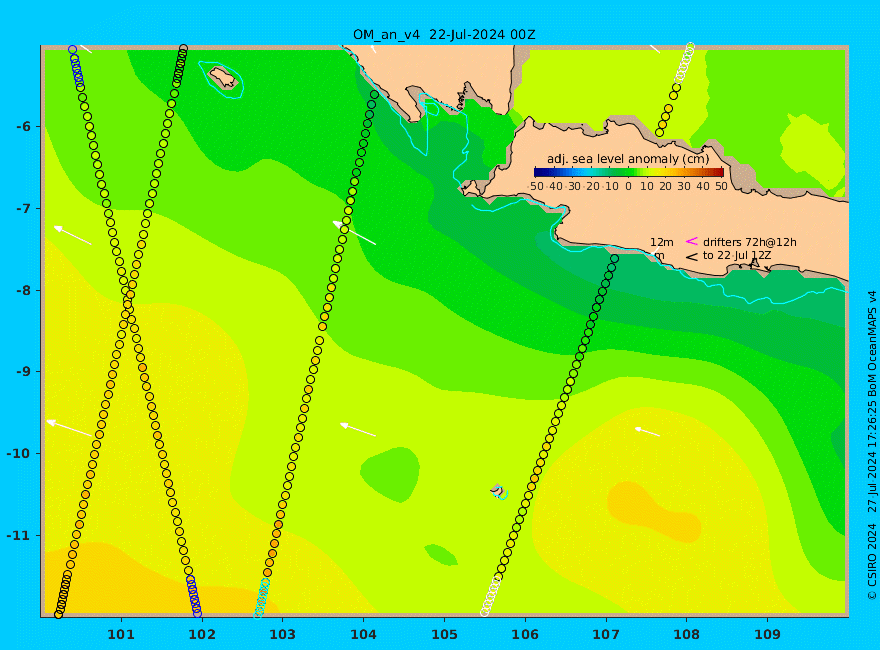Click the 109 longitude axis label

pyautogui.click(x=767, y=634)
